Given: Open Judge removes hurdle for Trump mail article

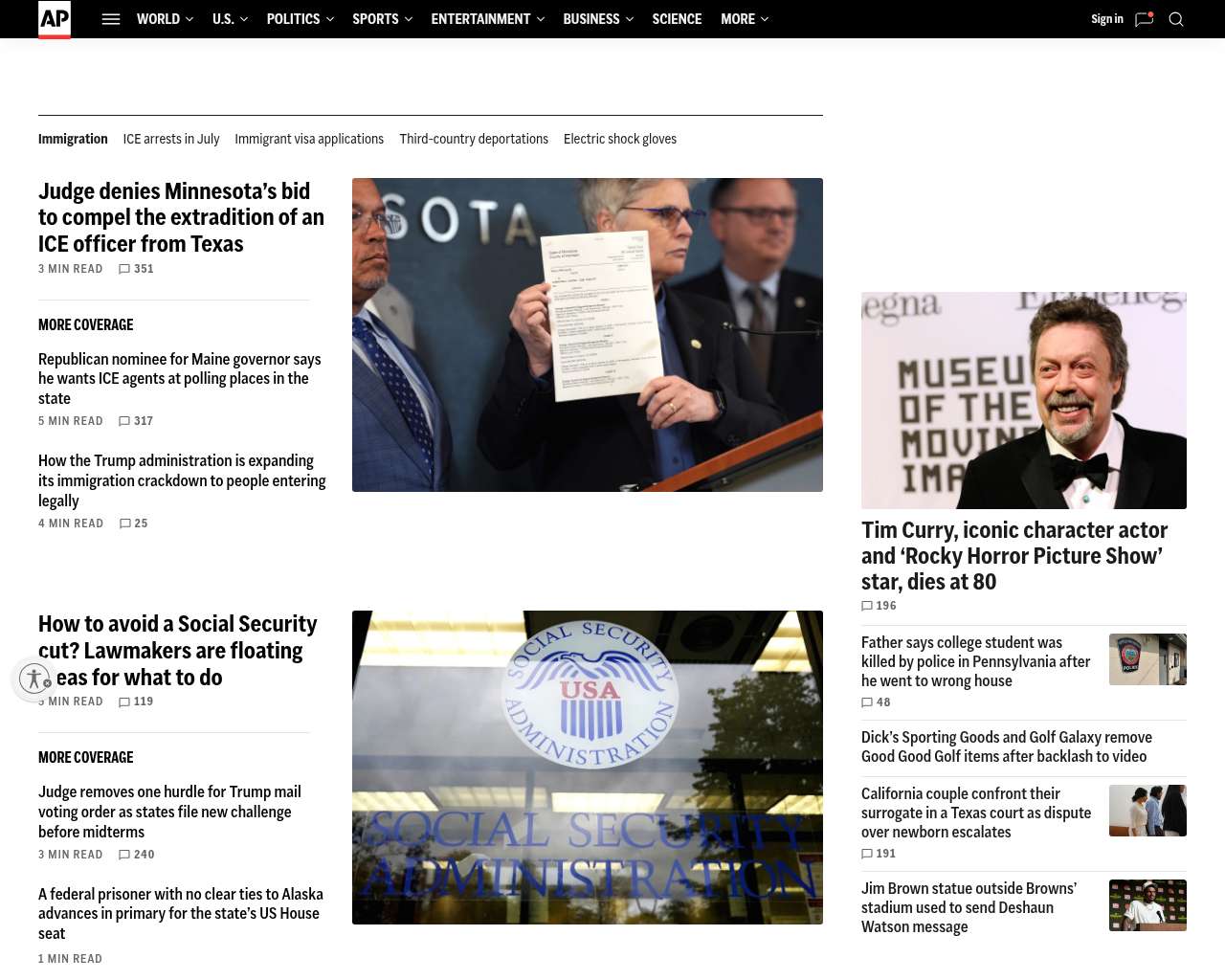Looking at the screenshot, I should (169, 812).
